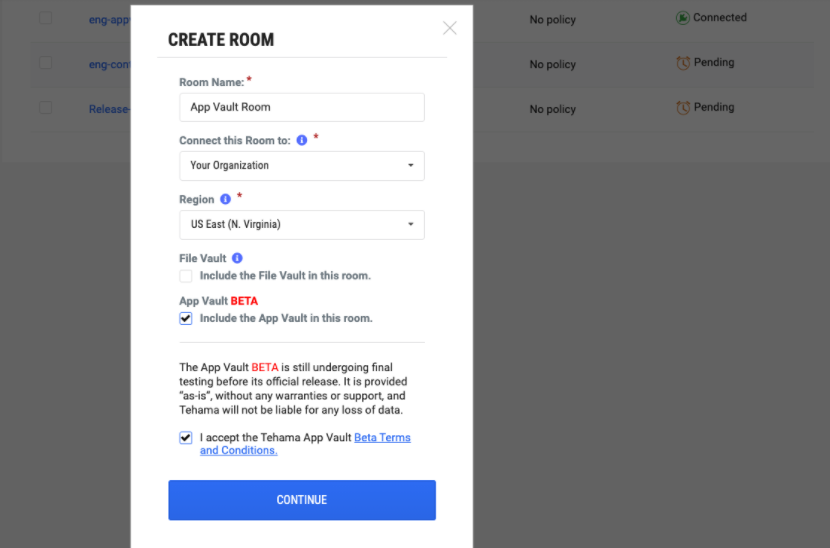Click into the Room Name input field

(x=302, y=107)
